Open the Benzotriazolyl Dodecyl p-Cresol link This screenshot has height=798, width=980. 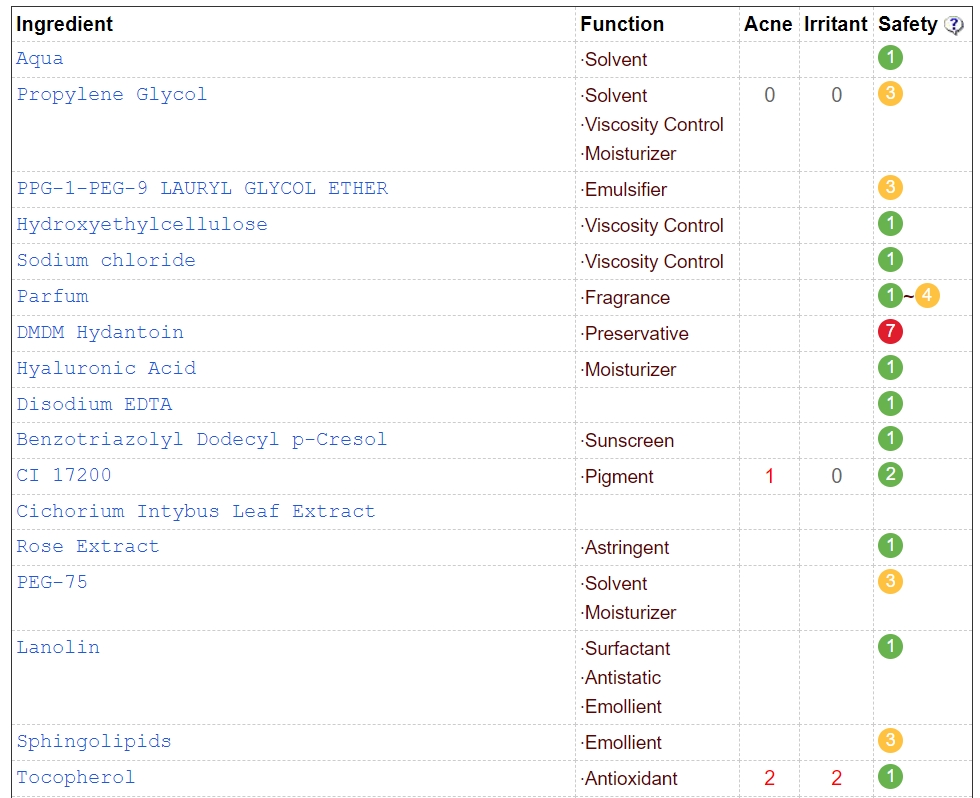(x=201, y=439)
